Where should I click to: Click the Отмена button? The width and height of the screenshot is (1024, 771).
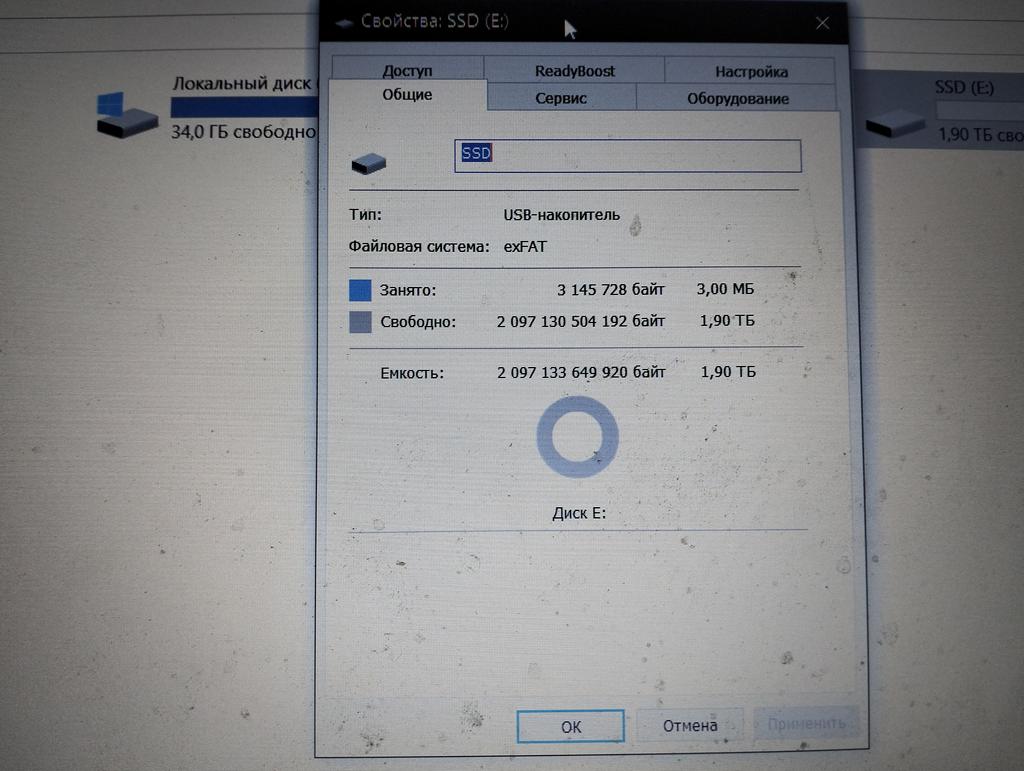point(690,725)
